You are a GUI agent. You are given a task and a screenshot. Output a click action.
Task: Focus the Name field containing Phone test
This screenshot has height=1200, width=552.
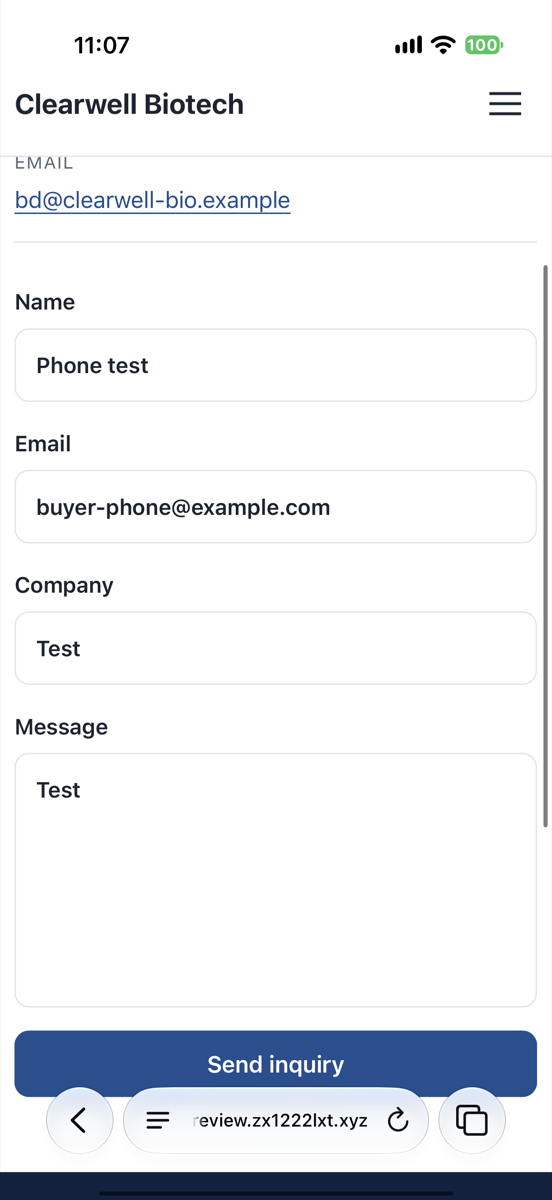click(x=276, y=365)
